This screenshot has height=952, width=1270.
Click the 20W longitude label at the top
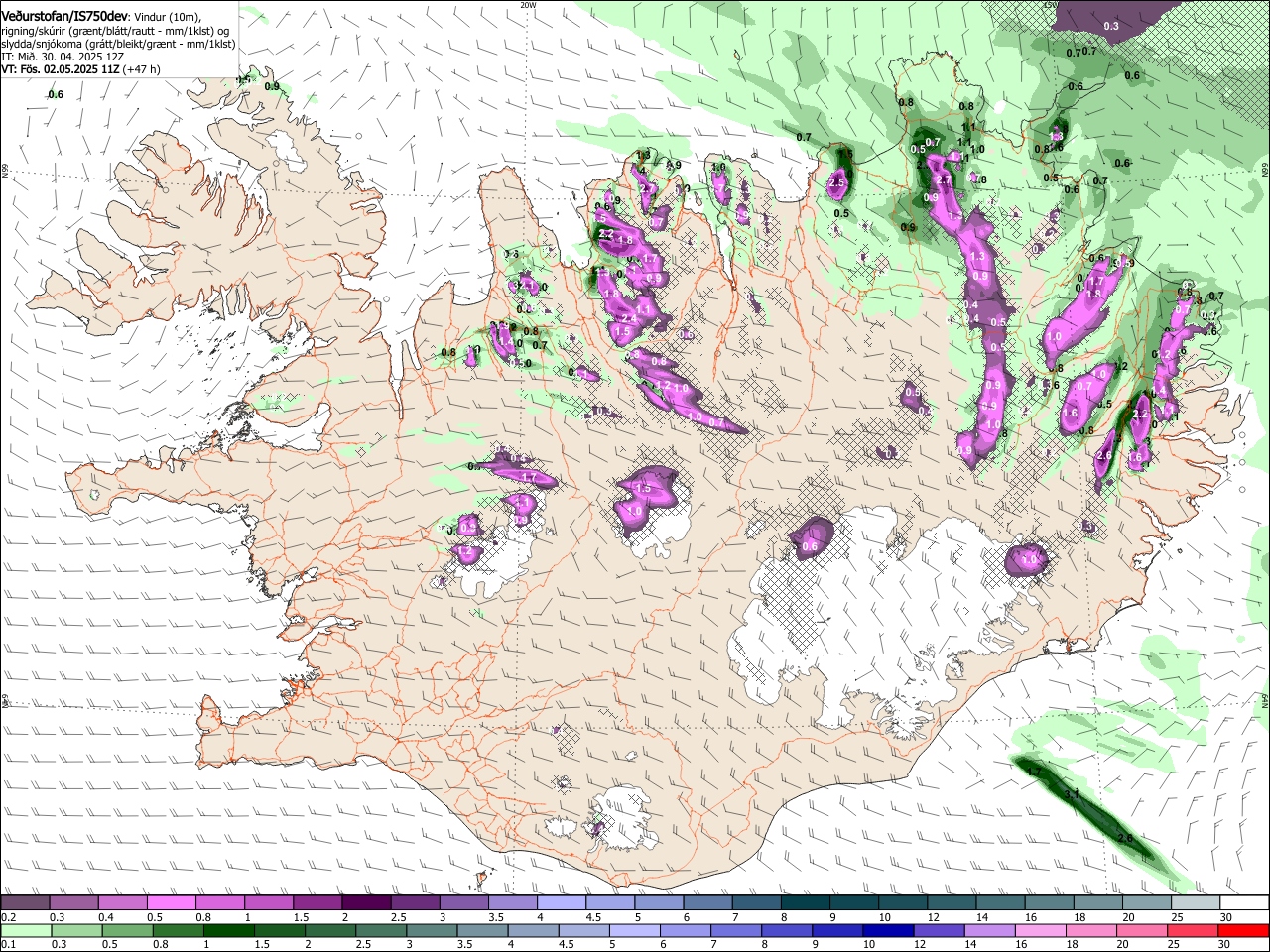528,5
